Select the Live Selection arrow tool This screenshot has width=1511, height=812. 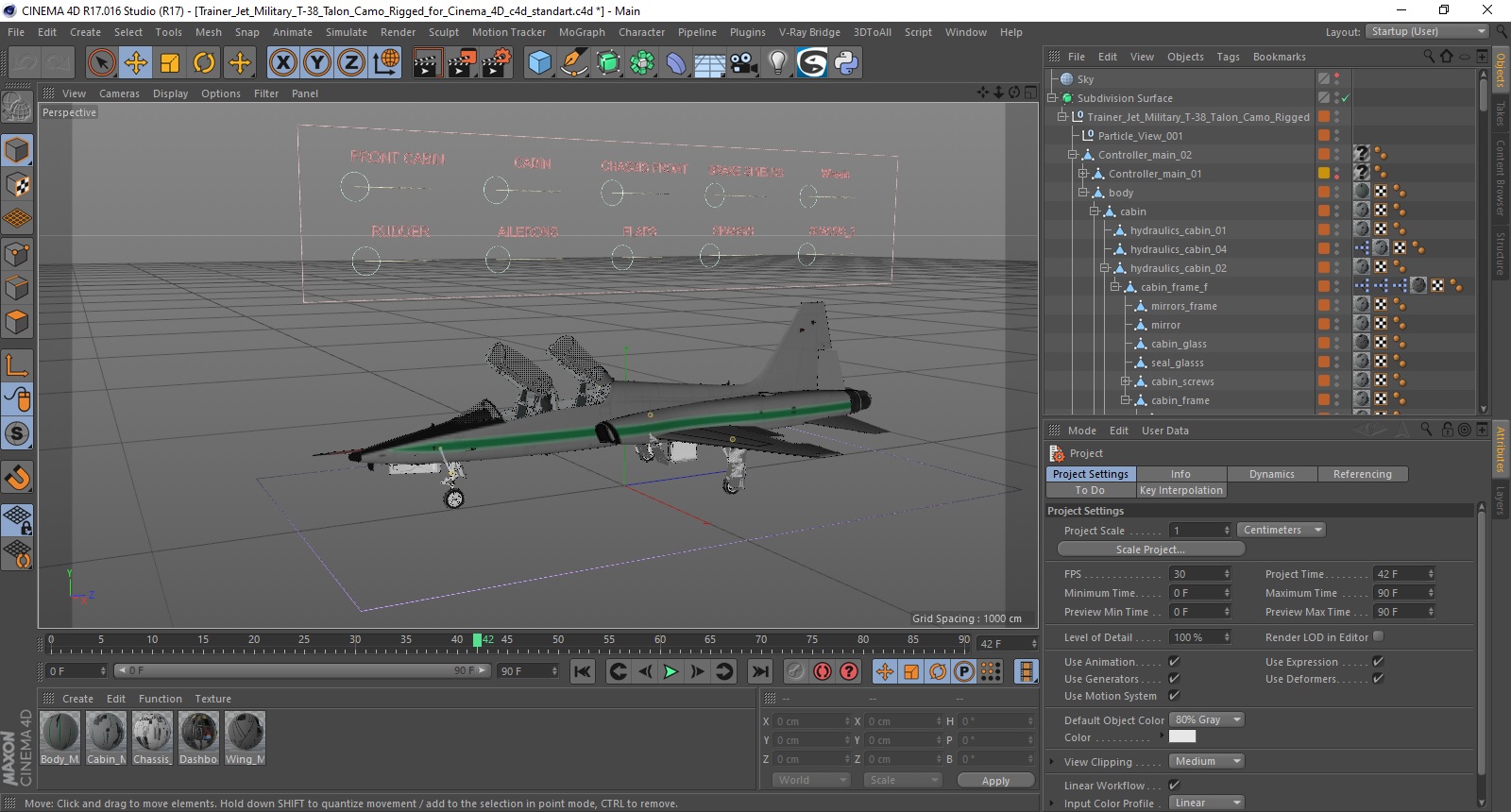click(x=101, y=63)
